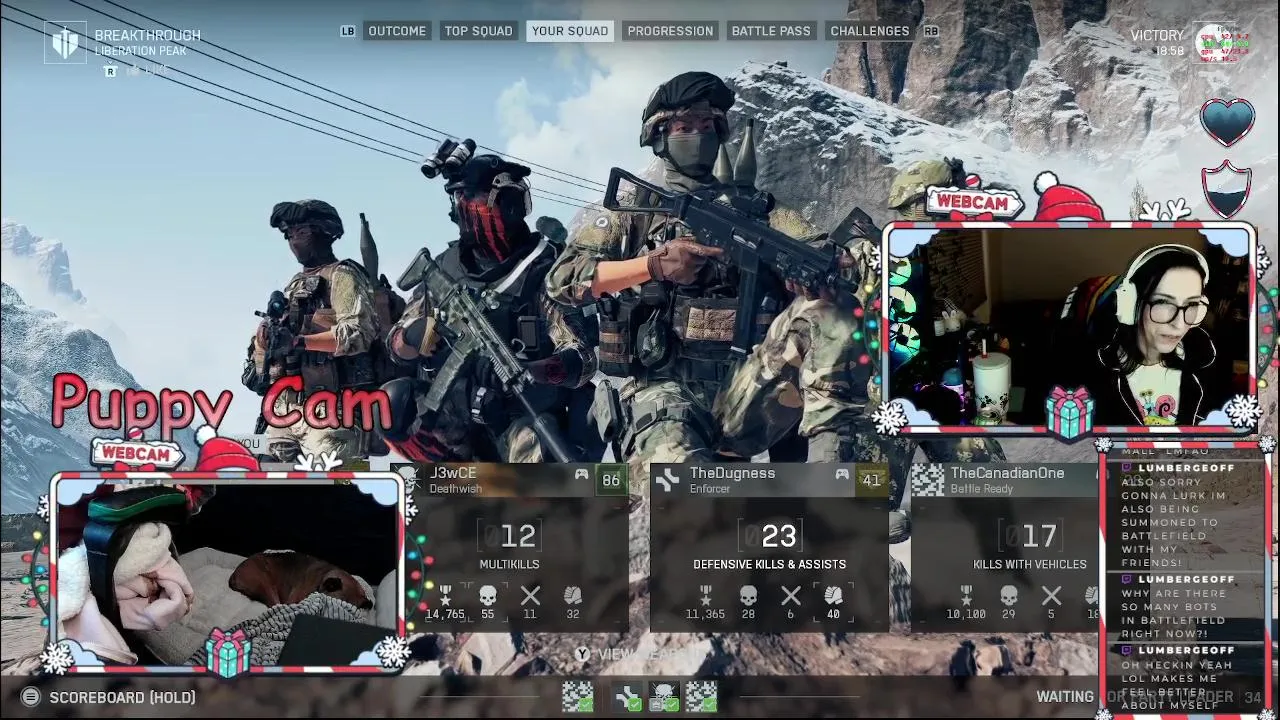Click J3wCE's Deathwish title

tap(456, 489)
